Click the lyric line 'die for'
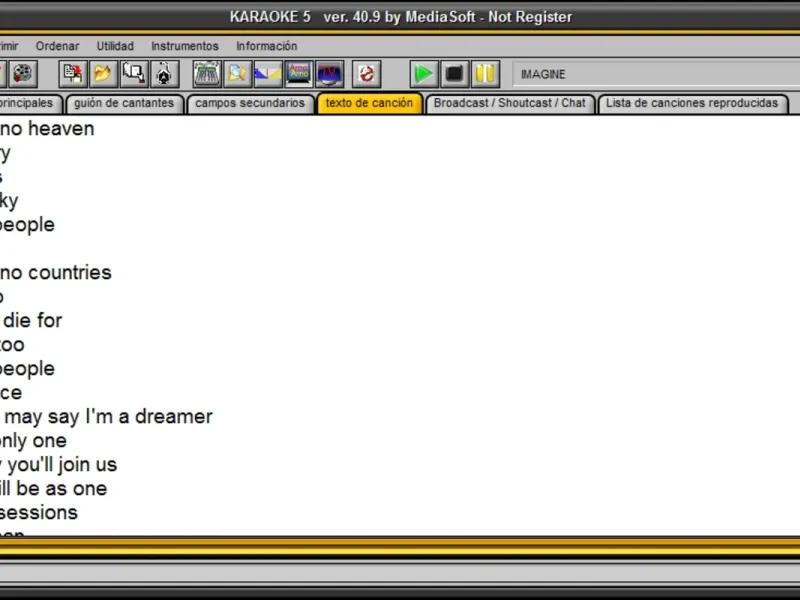The width and height of the screenshot is (800, 600). (33, 320)
